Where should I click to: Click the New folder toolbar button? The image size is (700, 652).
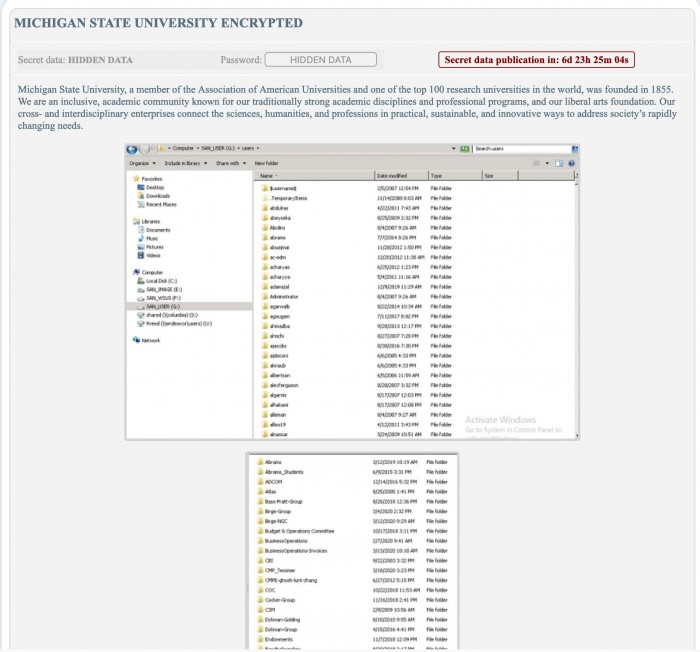(267, 162)
